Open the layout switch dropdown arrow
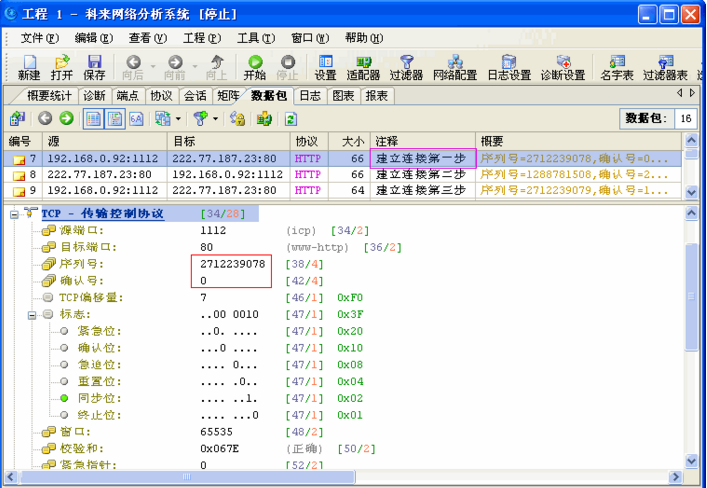The width and height of the screenshot is (707, 488). tap(178, 119)
